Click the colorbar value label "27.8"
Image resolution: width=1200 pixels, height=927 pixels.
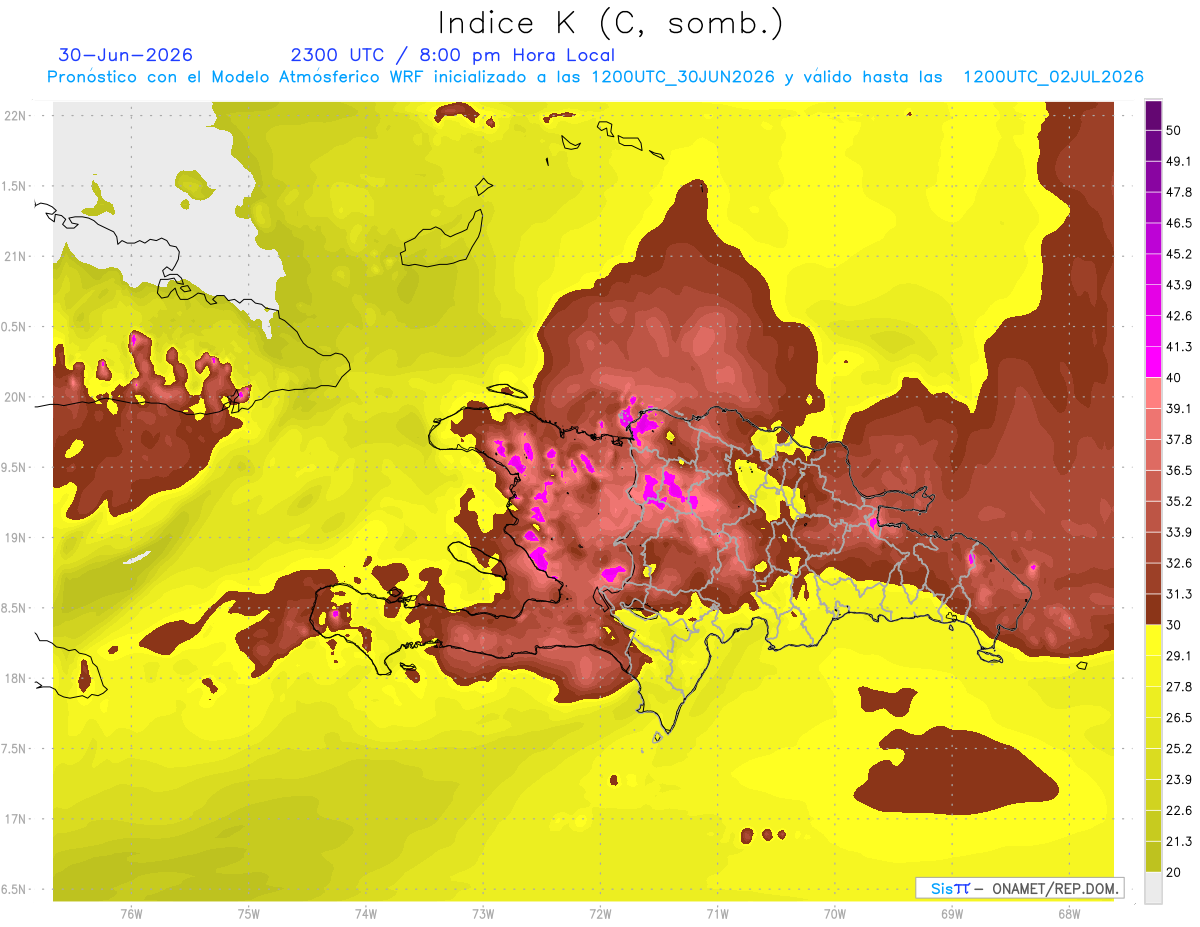1179,687
